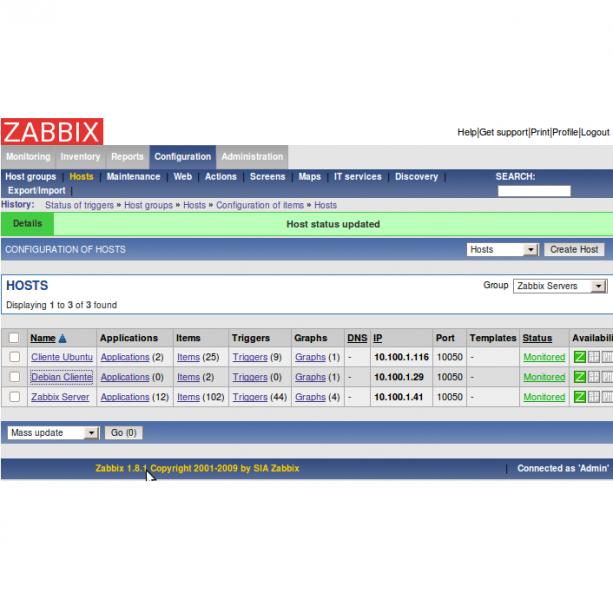Open Applications link for Zabbix Server

125,397
